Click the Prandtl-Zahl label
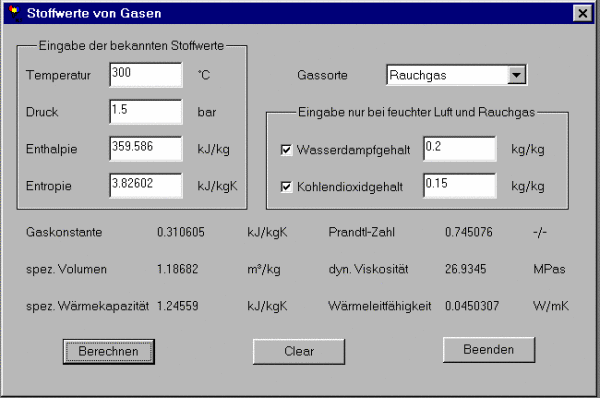The width and height of the screenshot is (600, 398). point(361,232)
